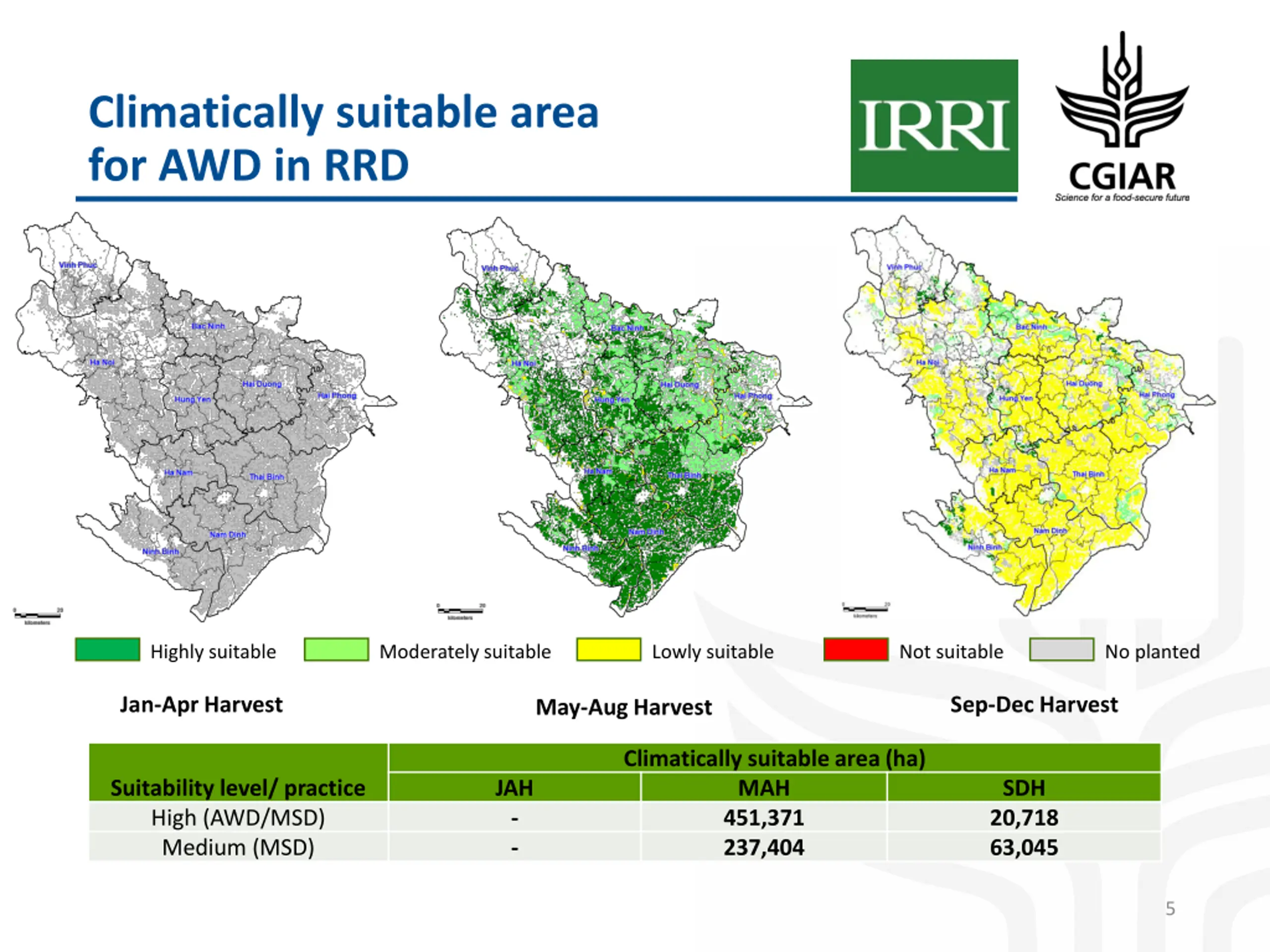Click the 'Thai Binh' label on Jan-Apr map
Image resolution: width=1270 pixels, height=952 pixels.
pos(266,477)
